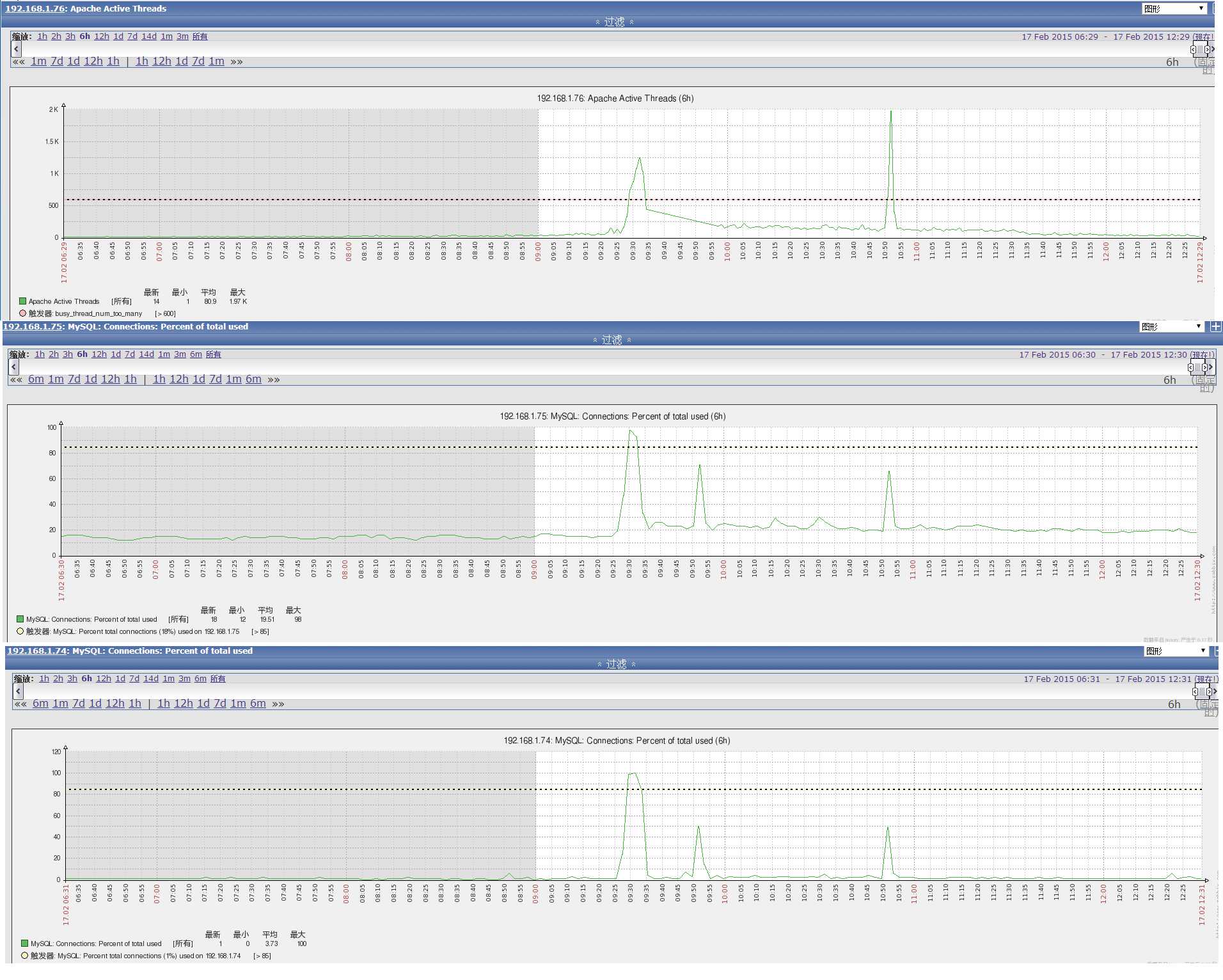Viewport: 1223px width, 980px height.
Task: Click green legend swatch for 192.168.1.75 MySQL
Action: point(20,619)
